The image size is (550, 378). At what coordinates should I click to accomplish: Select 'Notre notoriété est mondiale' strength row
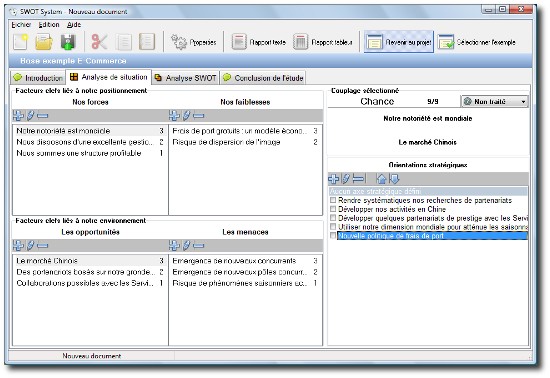point(90,131)
